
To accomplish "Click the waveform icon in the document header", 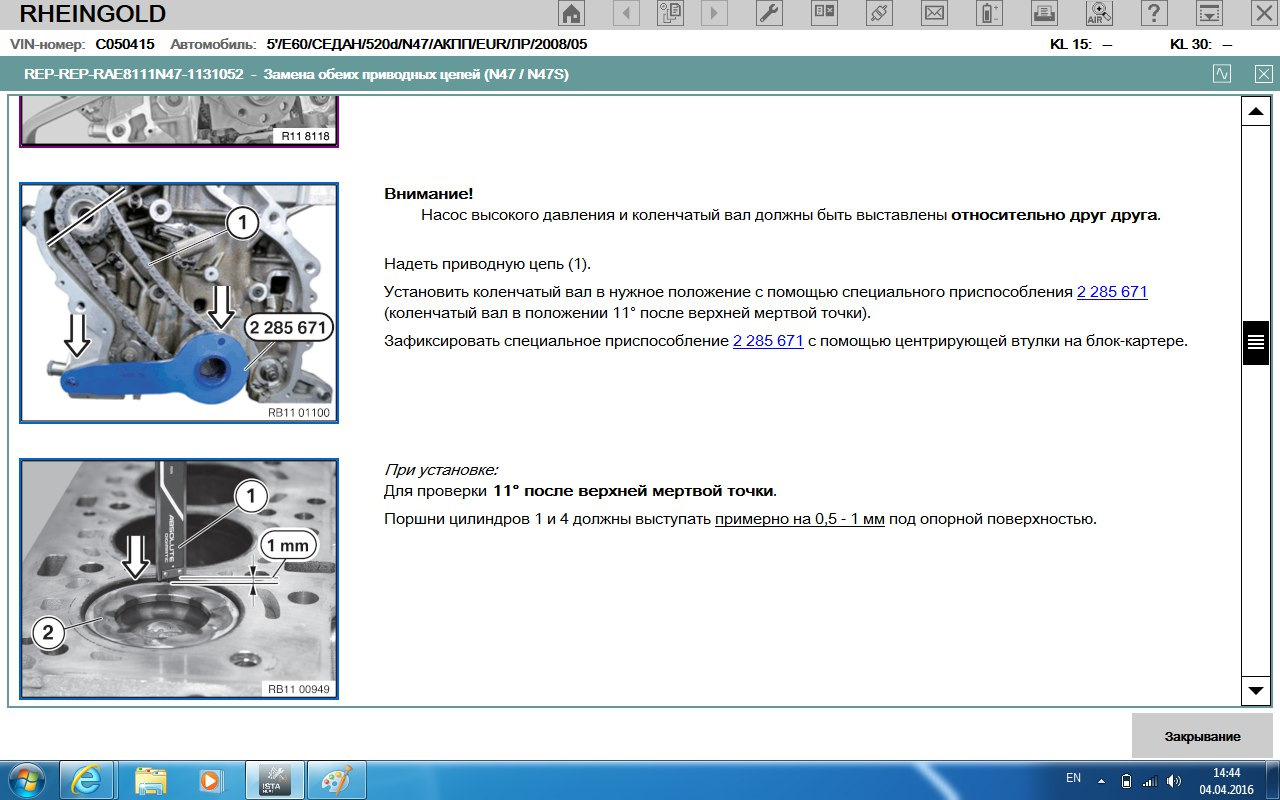I will pos(1222,74).
